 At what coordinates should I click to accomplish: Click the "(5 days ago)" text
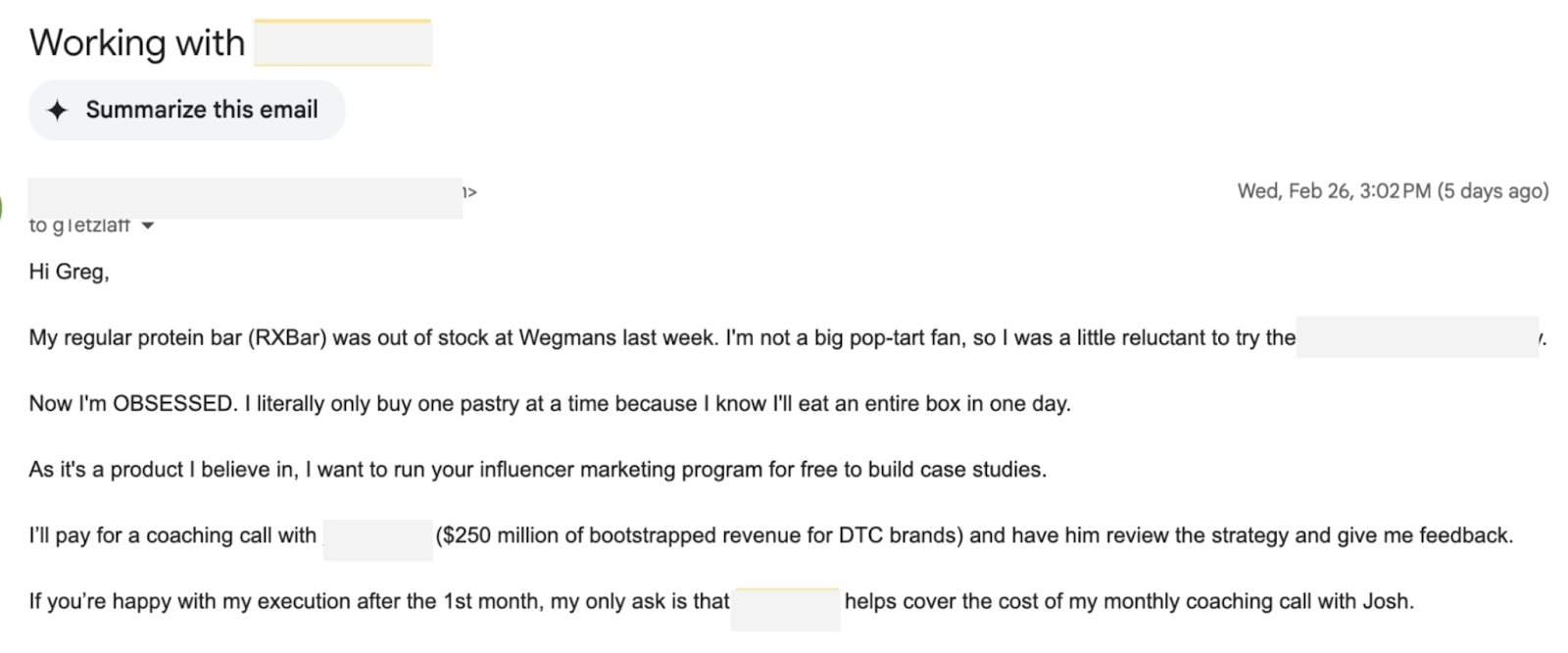[1493, 191]
